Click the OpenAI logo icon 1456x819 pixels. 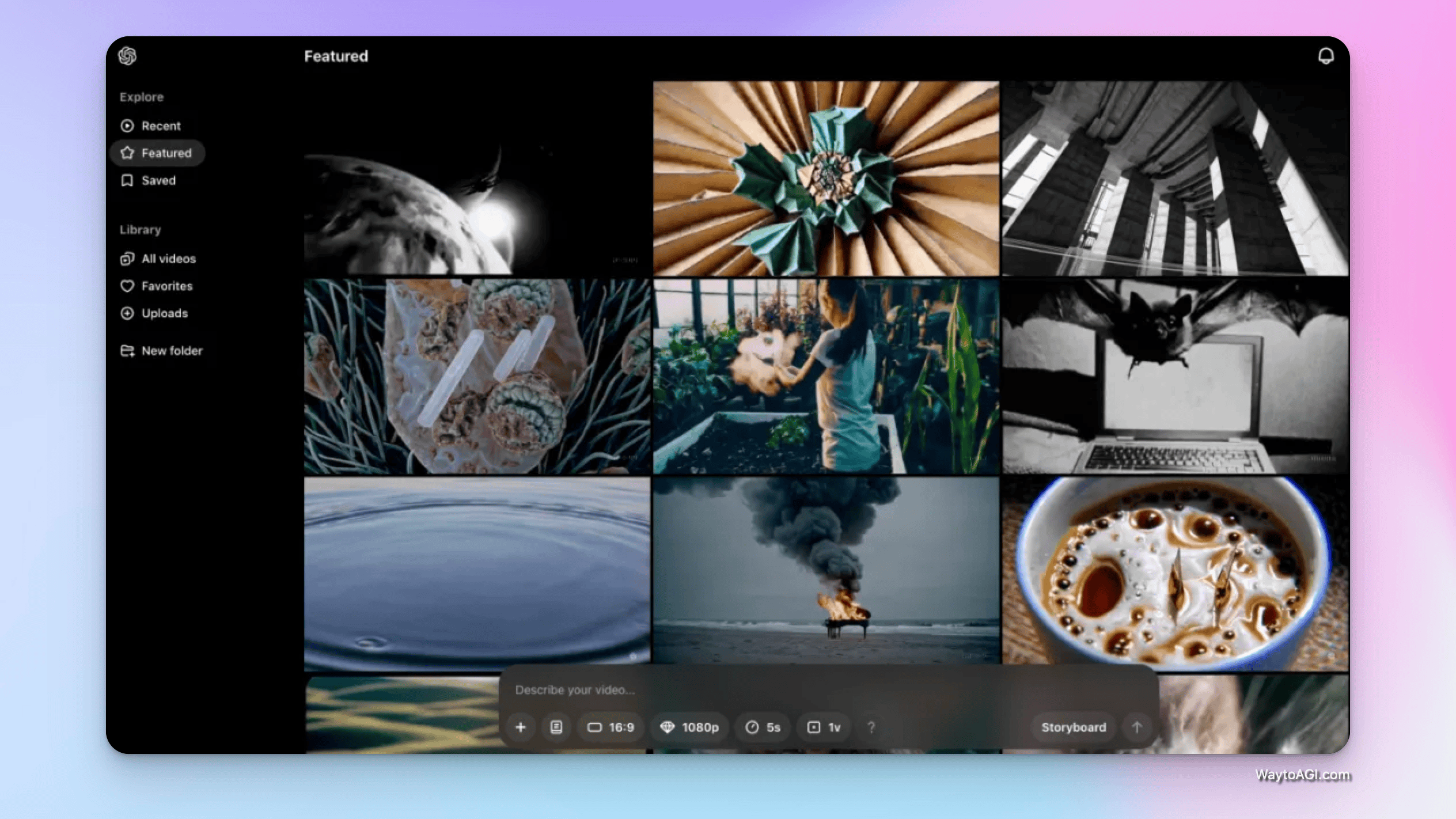pos(127,56)
